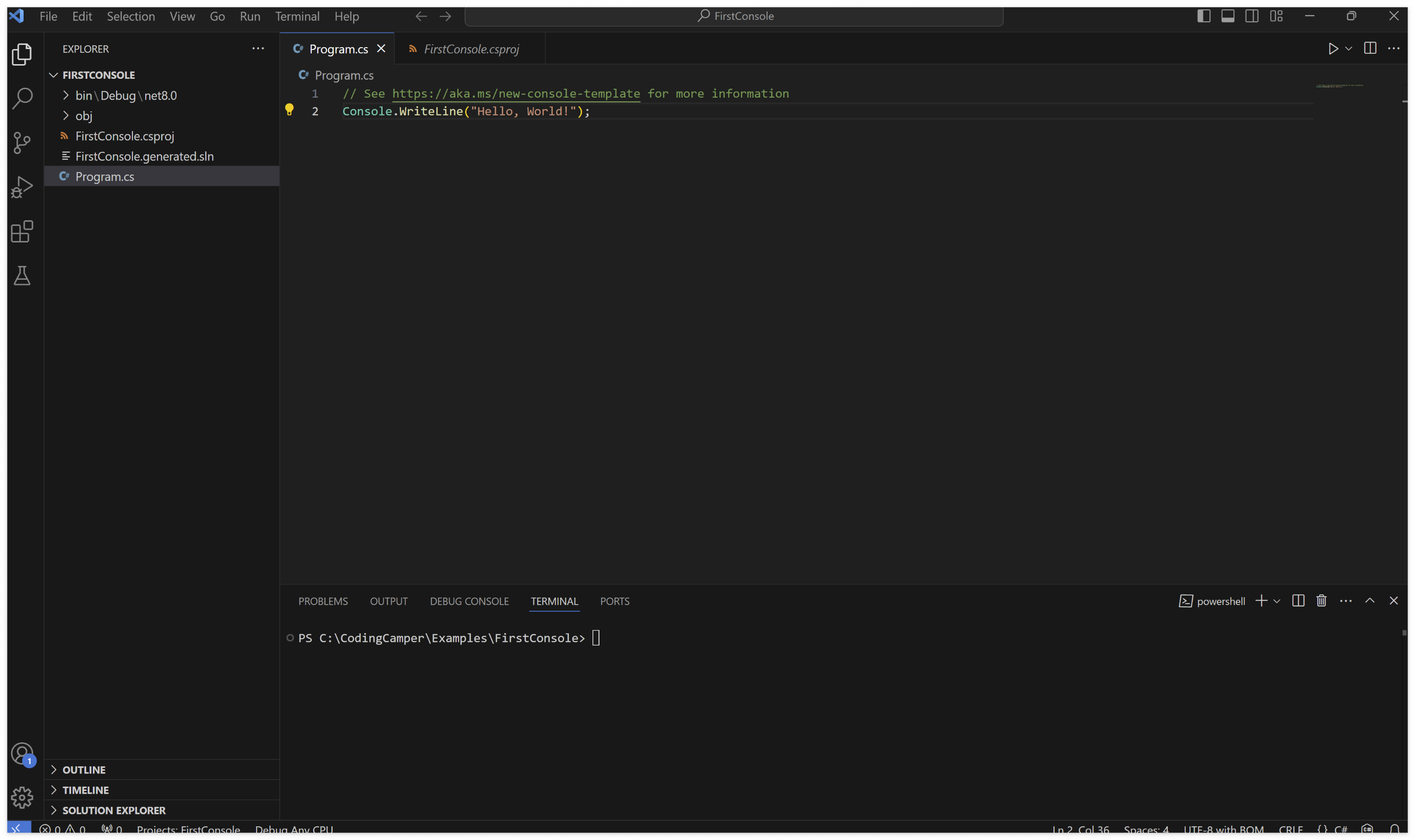Toggle secondary side bar visibility

[1251, 16]
